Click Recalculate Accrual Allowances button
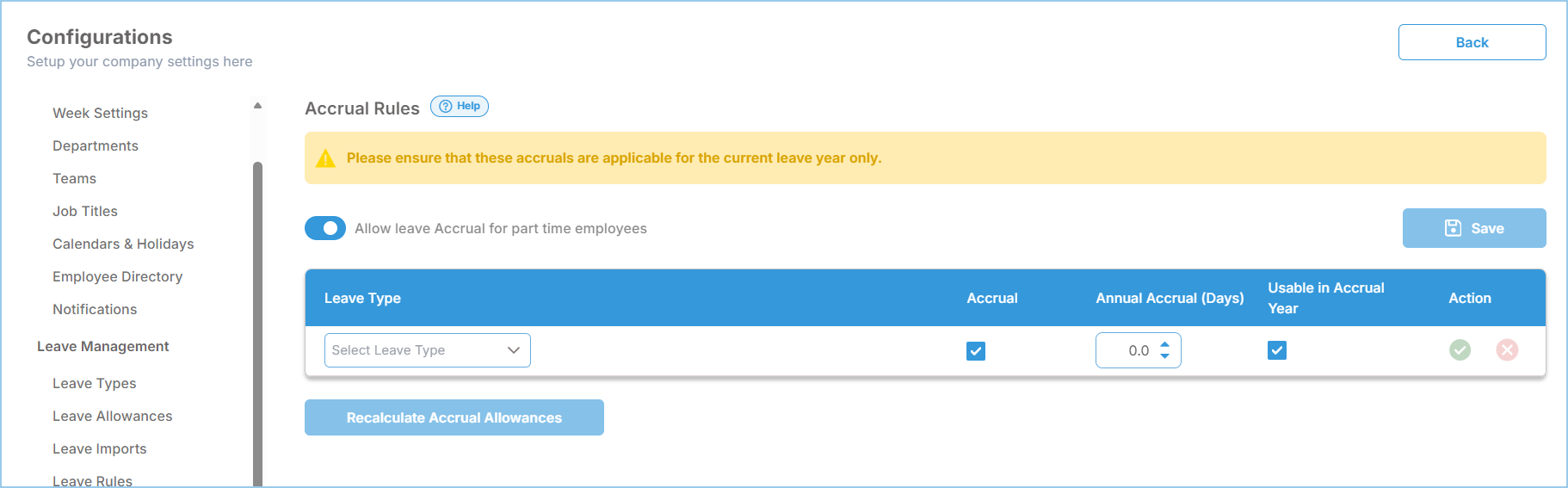 click(454, 417)
